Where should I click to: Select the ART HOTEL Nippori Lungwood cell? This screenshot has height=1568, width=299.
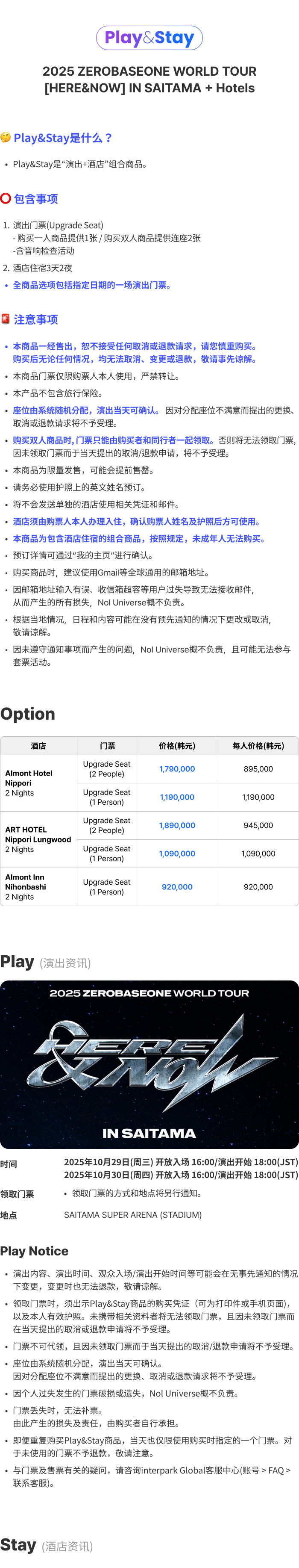[x=38, y=839]
